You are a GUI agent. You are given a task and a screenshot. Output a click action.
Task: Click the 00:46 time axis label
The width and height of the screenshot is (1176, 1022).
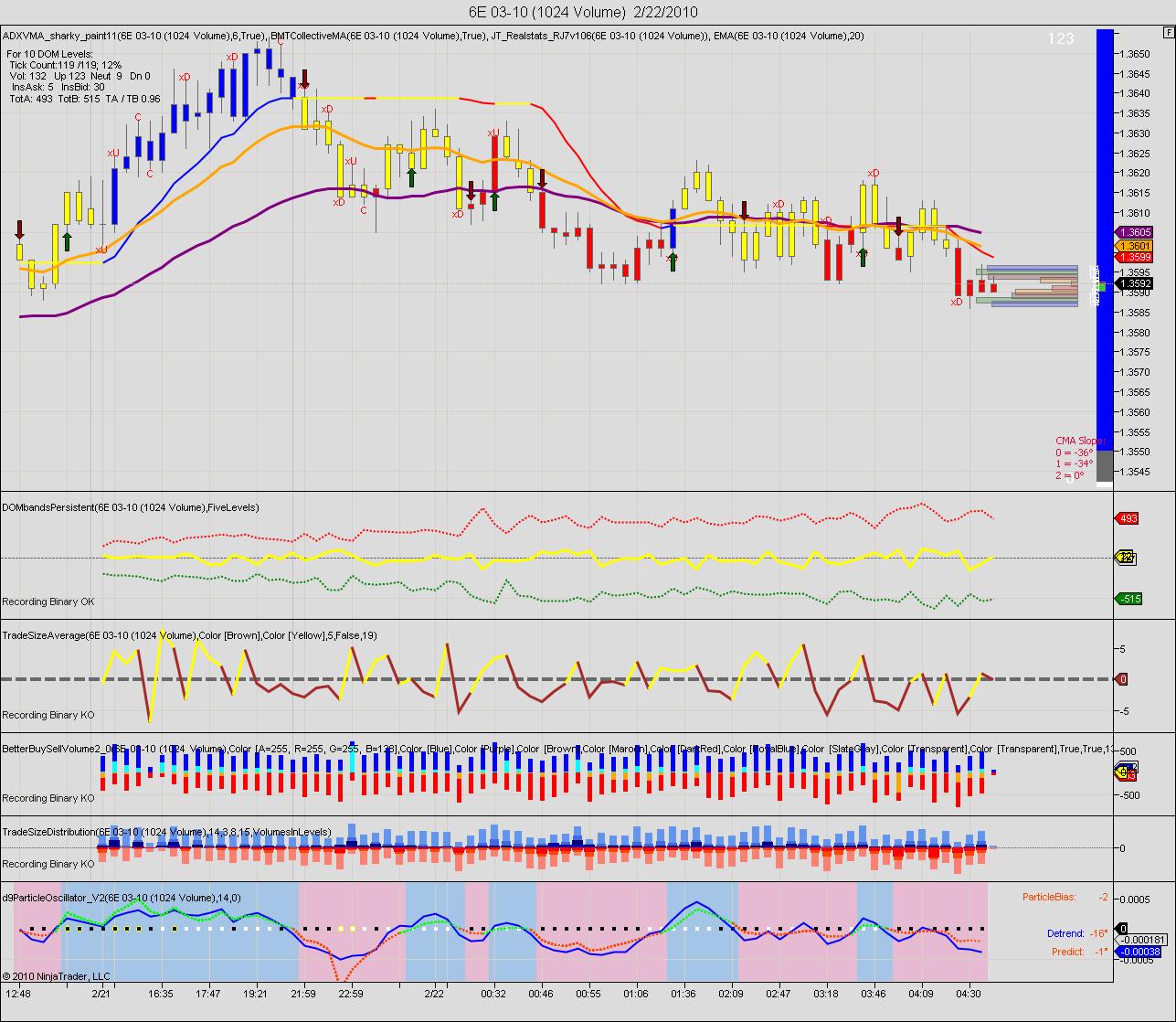click(541, 994)
